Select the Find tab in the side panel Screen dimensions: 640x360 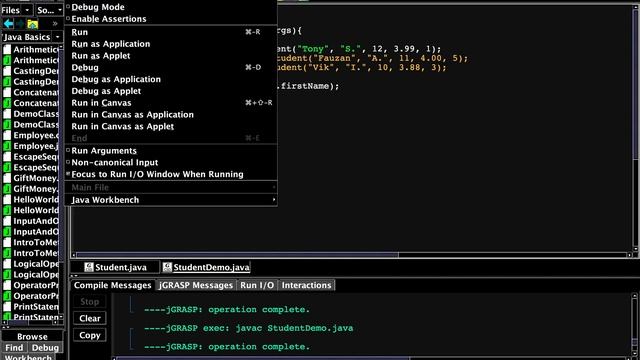14,348
